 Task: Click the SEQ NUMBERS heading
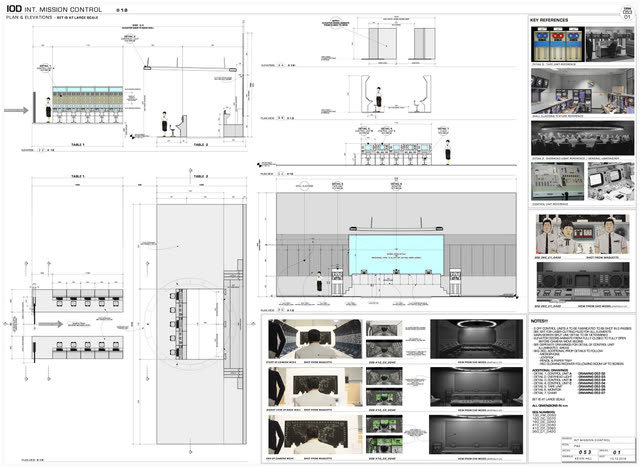coord(544,413)
